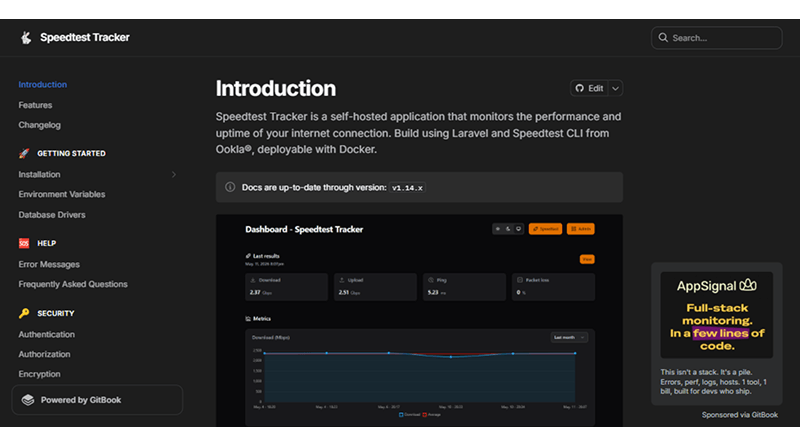The width and height of the screenshot is (800, 445).
Task: Open the Installation page
Action: tap(39, 175)
